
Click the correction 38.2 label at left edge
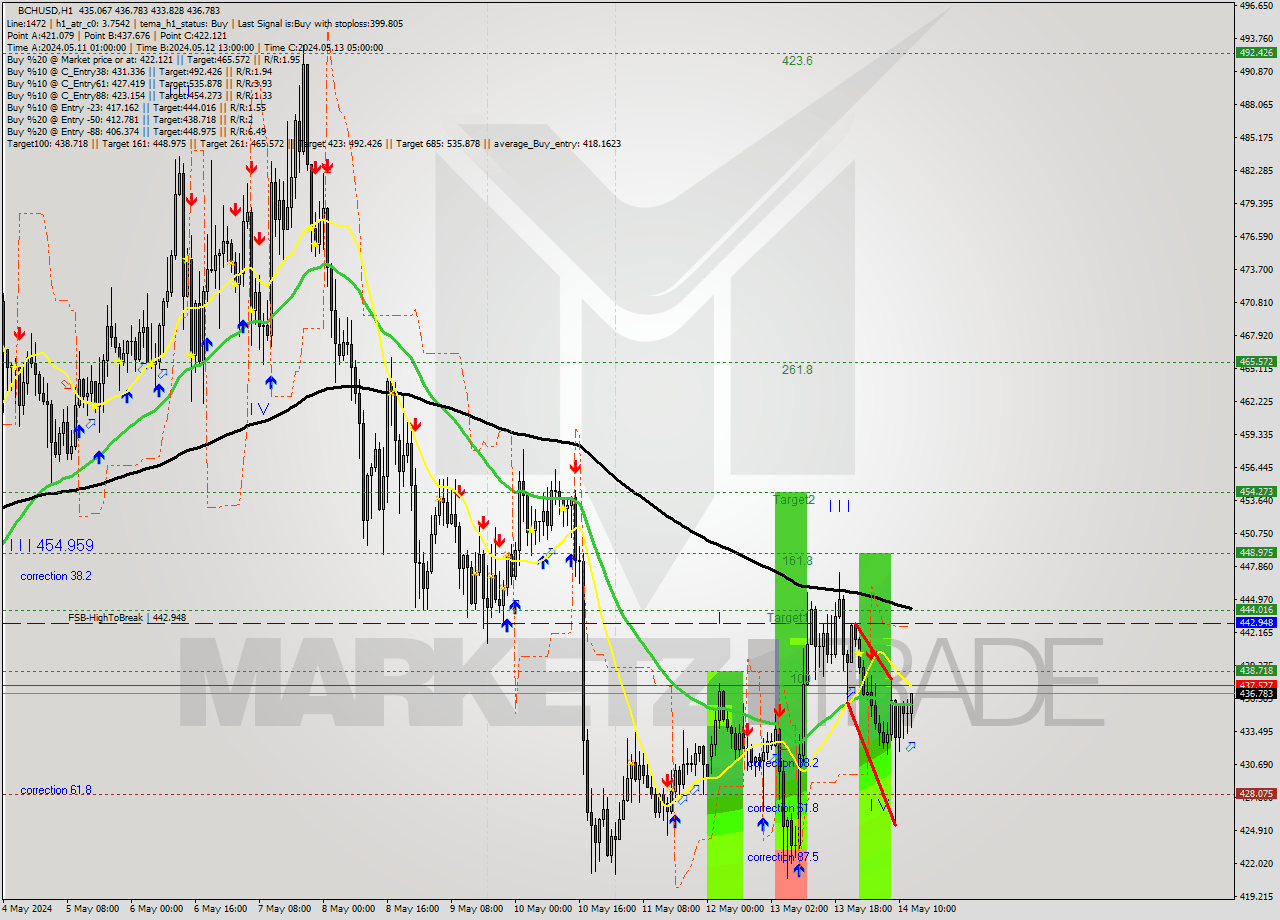pyautogui.click(x=56, y=576)
